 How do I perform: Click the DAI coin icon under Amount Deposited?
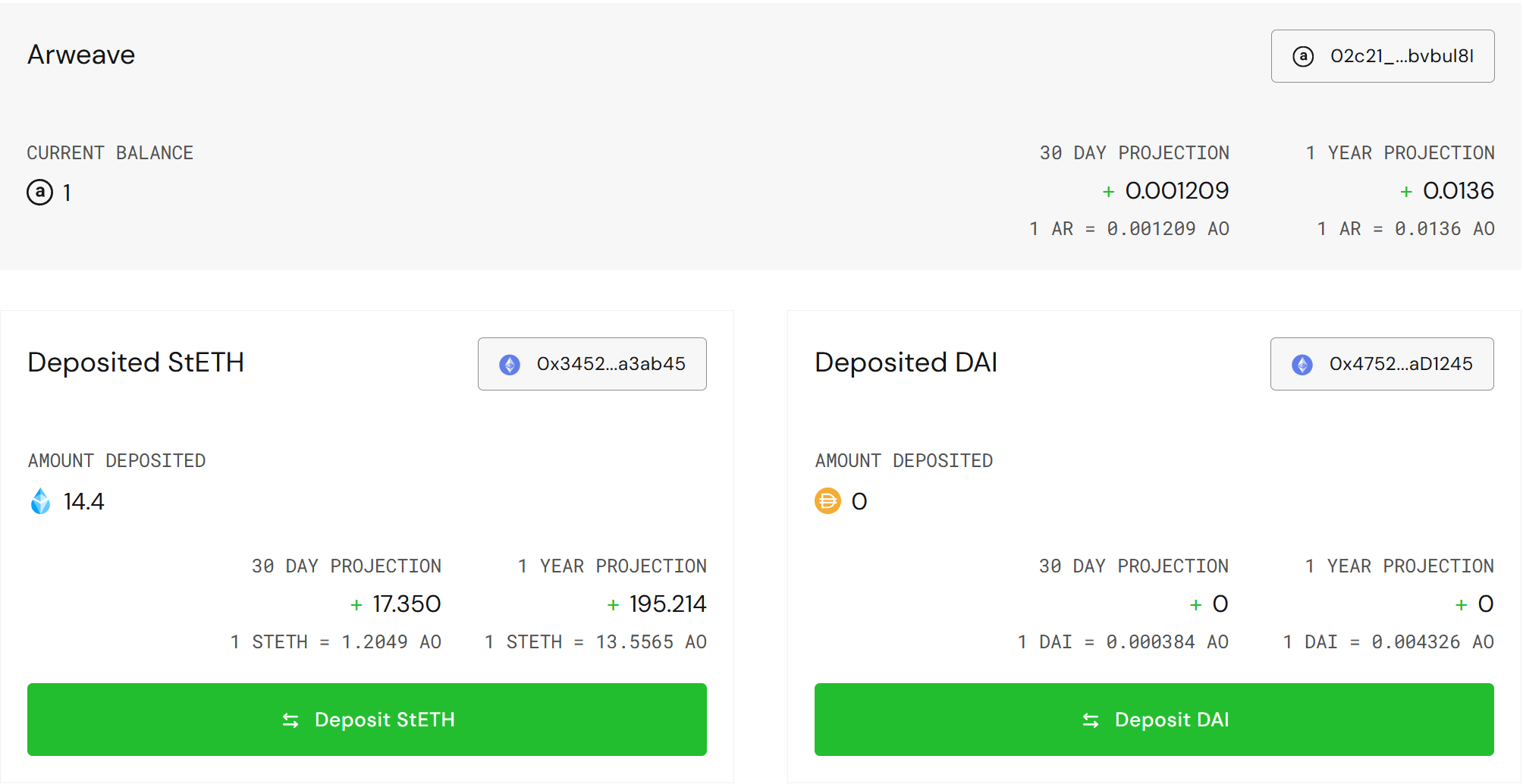pyautogui.click(x=828, y=500)
